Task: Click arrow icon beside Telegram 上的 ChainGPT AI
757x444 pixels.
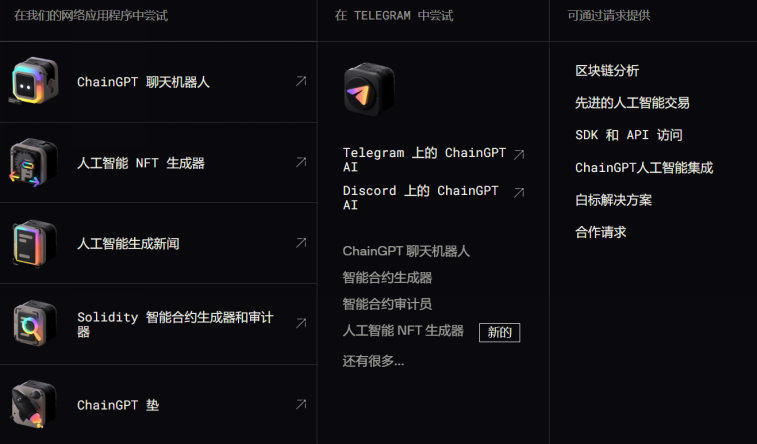Action: [519, 154]
